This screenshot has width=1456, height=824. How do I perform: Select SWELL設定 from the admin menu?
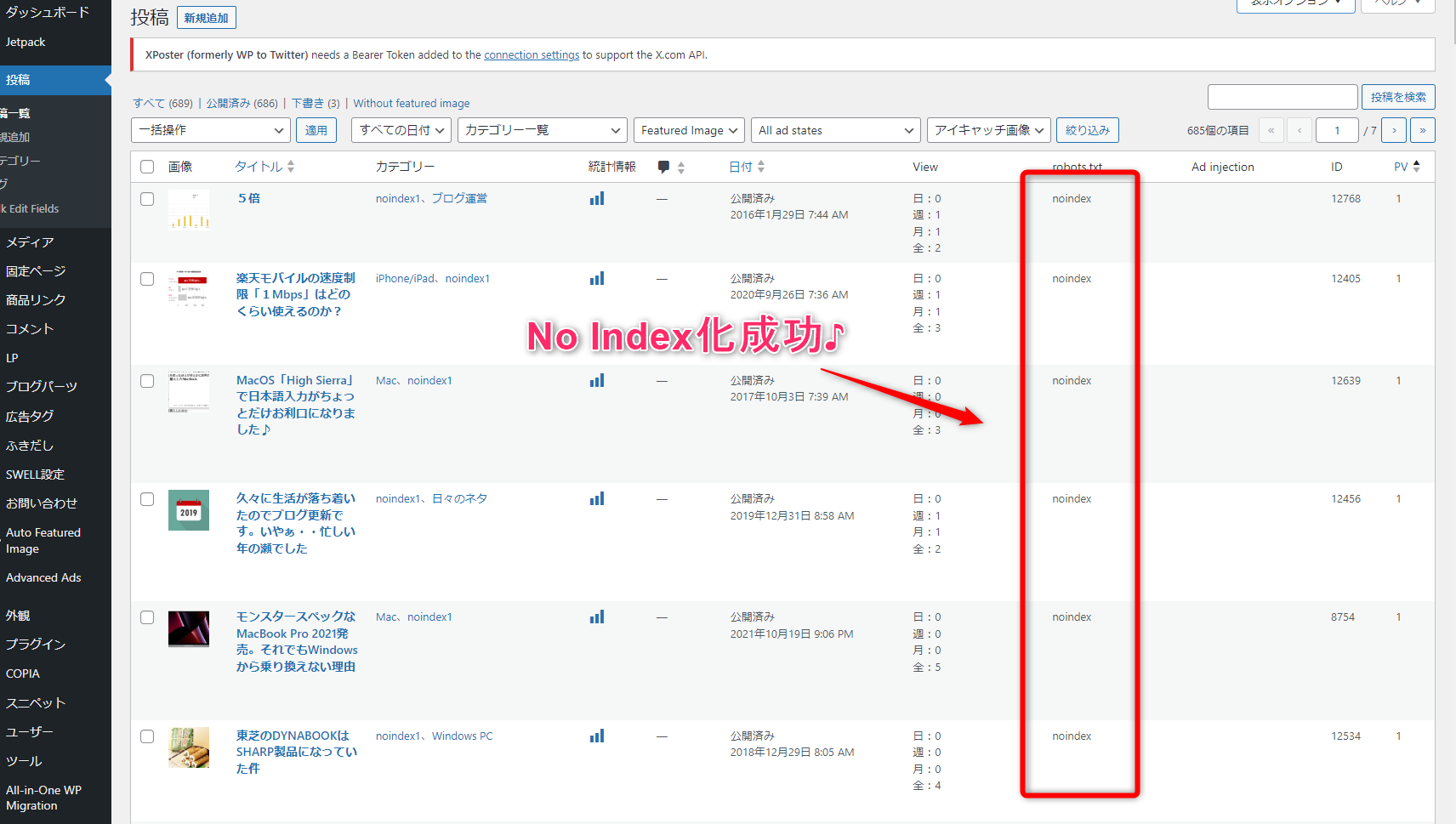tap(35, 475)
